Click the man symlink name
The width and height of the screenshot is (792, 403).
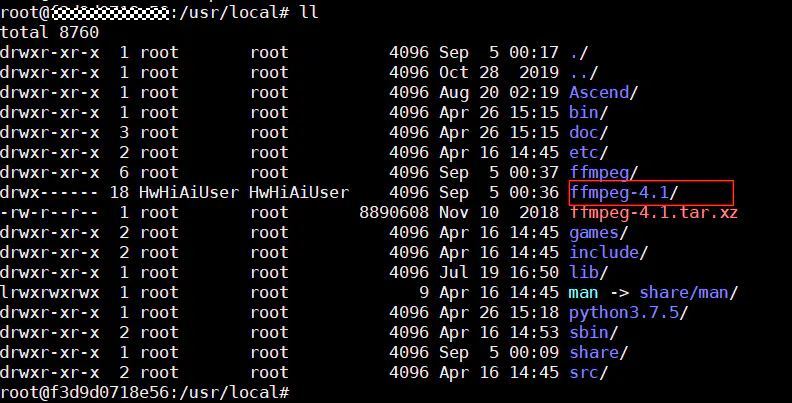584,292
